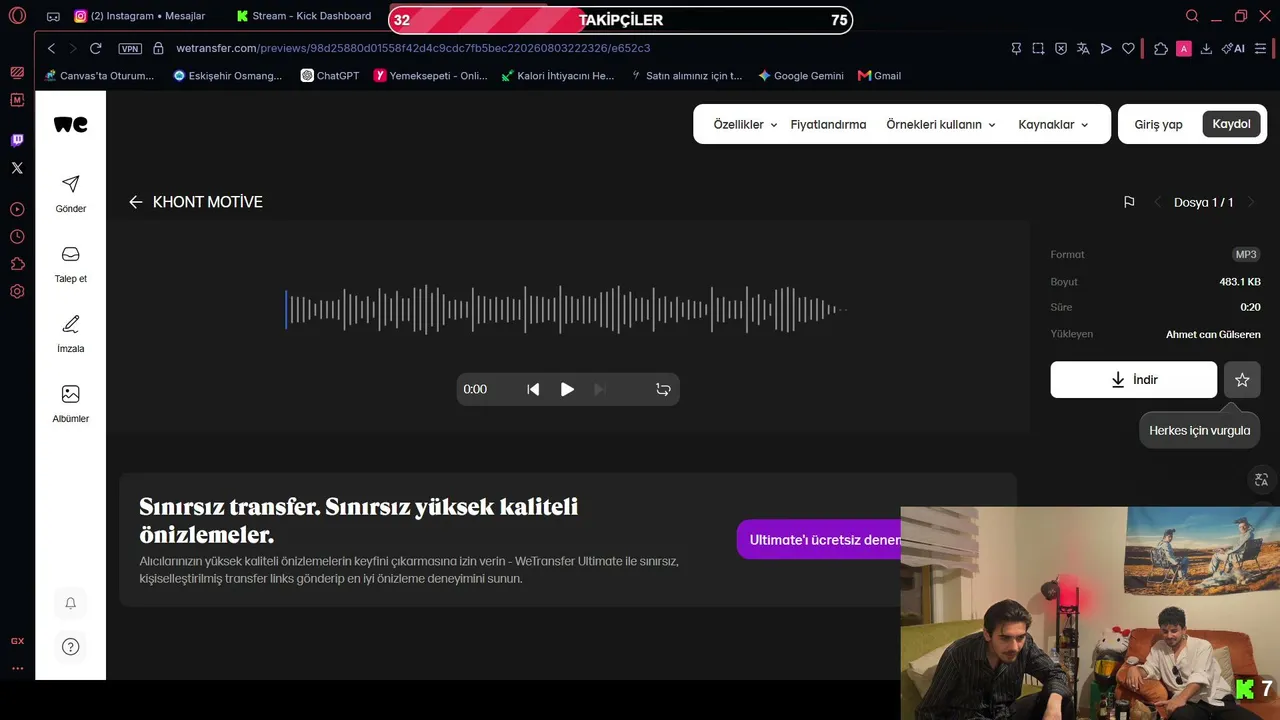Open the Kalori İhtiyacını bookmark

tap(558, 76)
